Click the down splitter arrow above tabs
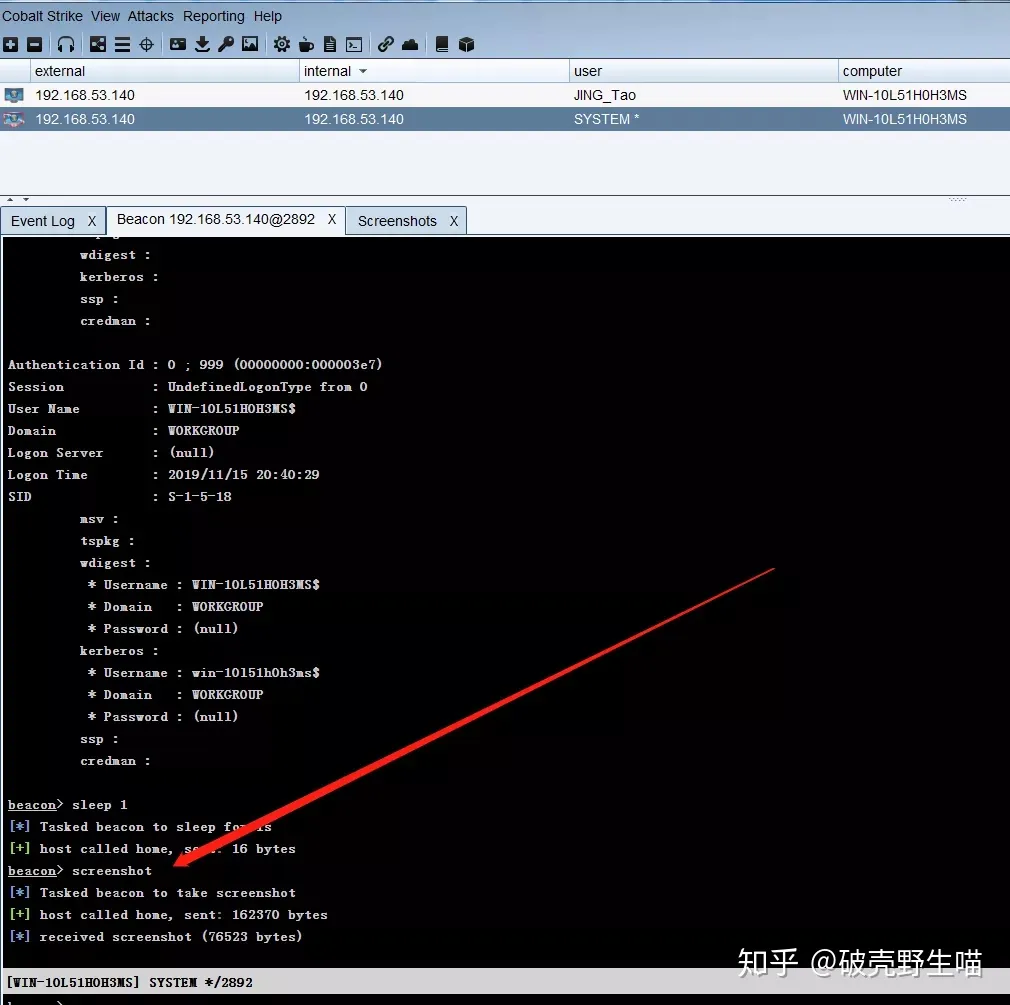Screen dimensions: 1010x1005 coord(26,200)
